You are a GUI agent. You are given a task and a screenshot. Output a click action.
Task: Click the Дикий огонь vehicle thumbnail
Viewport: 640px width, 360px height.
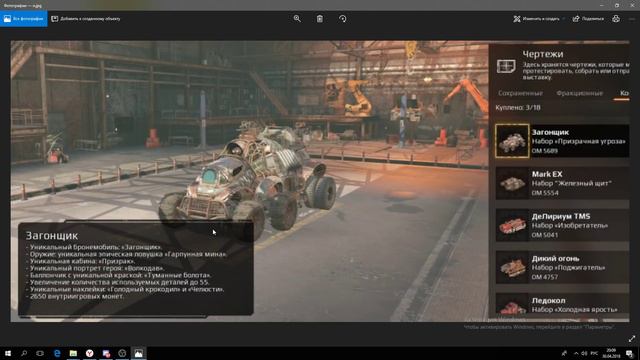(x=512, y=267)
